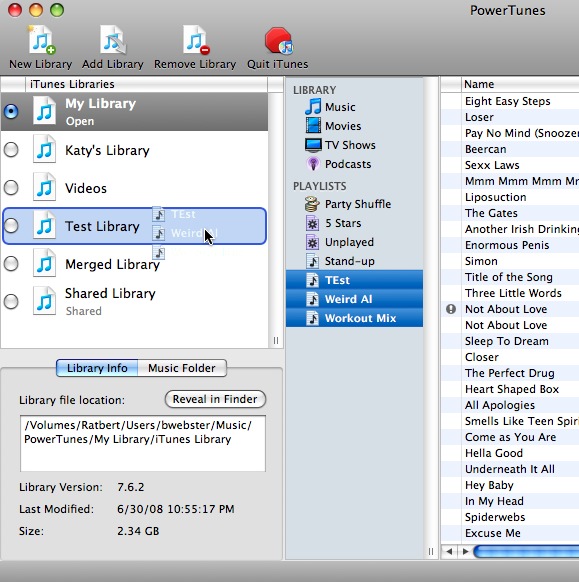Click the library file location text field

(x=143, y=444)
